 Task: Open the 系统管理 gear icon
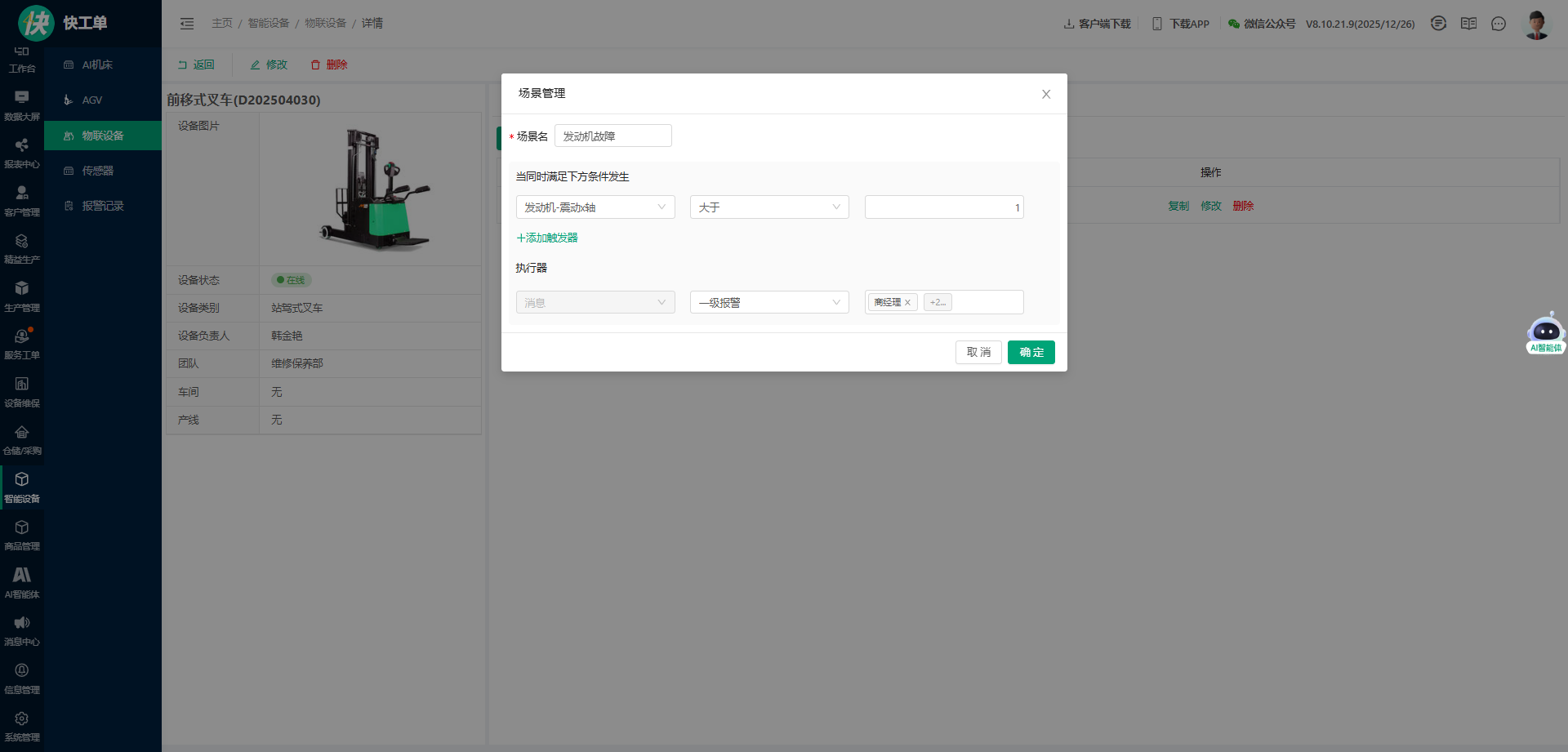tap(22, 726)
